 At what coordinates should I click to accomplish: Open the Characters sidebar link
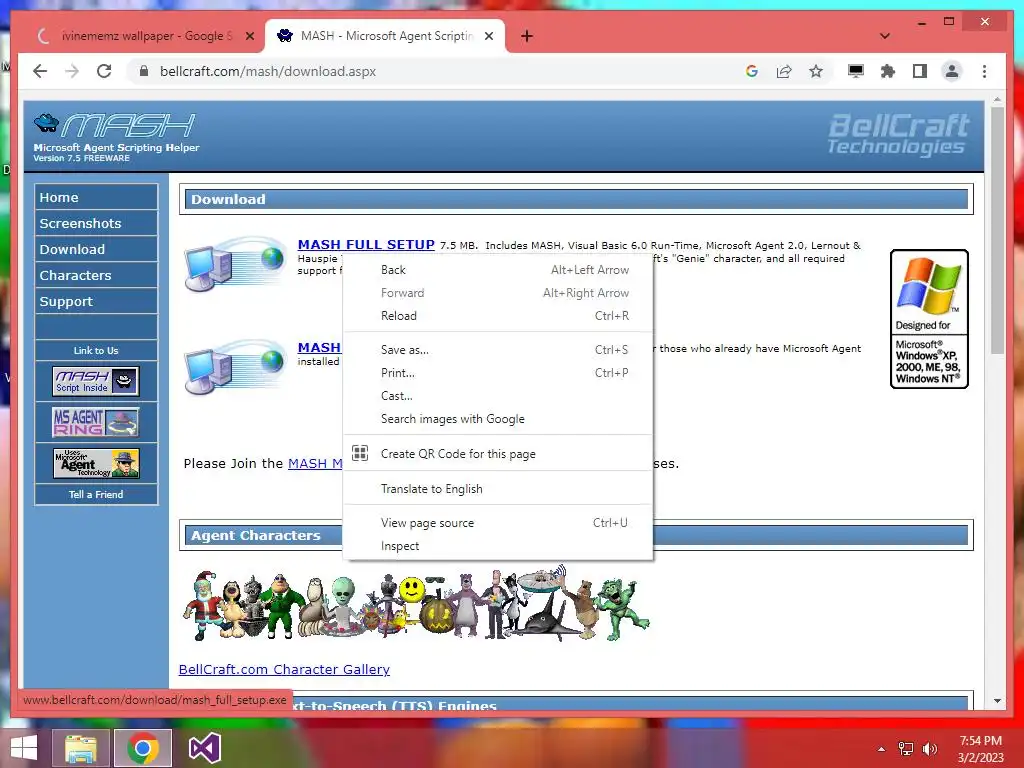click(96, 276)
